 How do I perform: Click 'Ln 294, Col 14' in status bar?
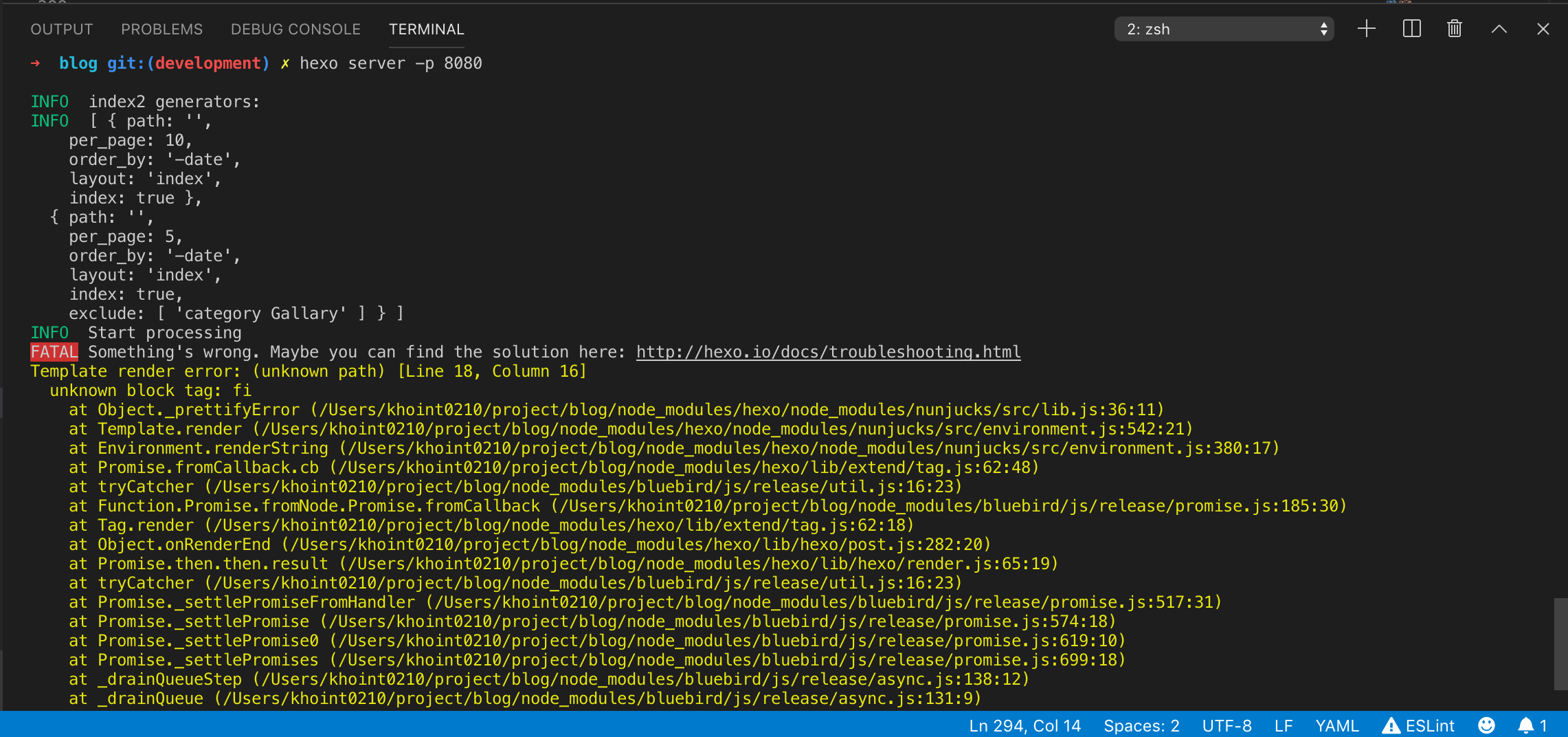pyautogui.click(x=1024, y=726)
